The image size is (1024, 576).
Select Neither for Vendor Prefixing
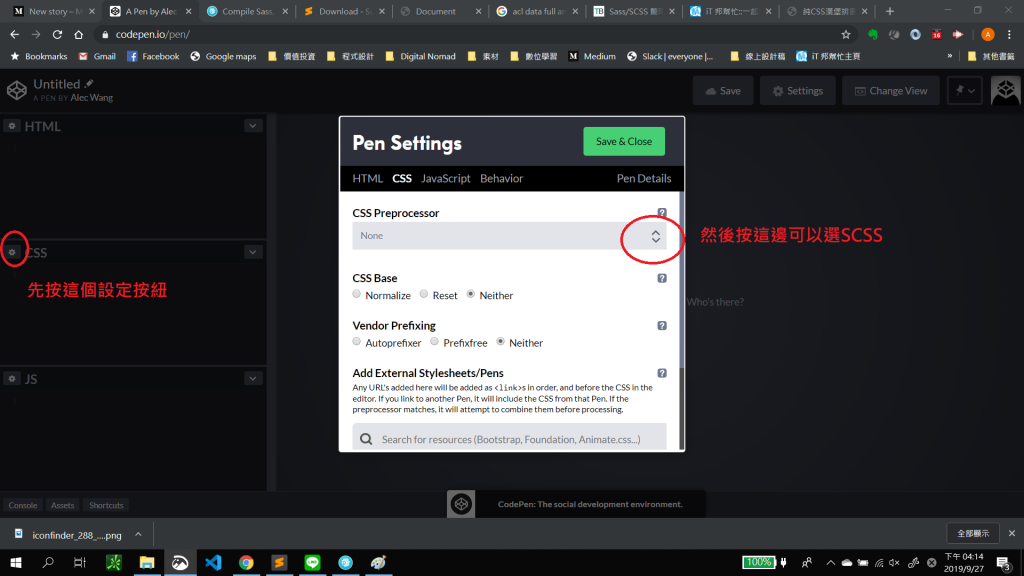click(x=500, y=342)
